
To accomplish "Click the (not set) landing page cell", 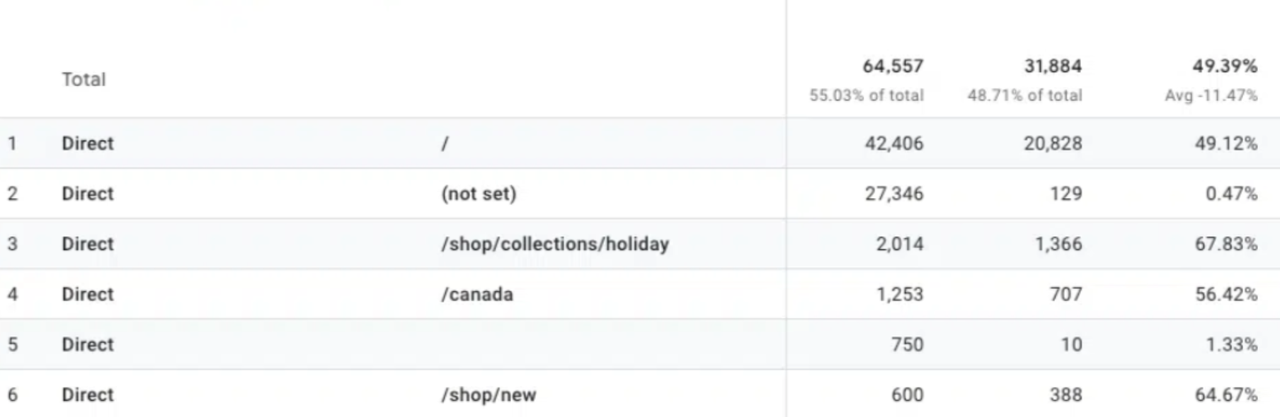I will (478, 194).
